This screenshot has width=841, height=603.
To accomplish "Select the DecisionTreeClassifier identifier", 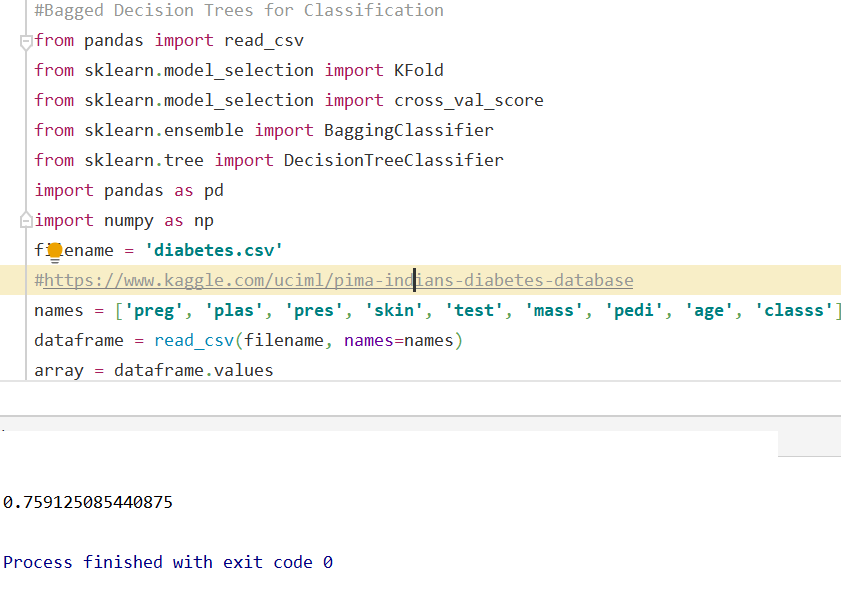I will [394, 160].
